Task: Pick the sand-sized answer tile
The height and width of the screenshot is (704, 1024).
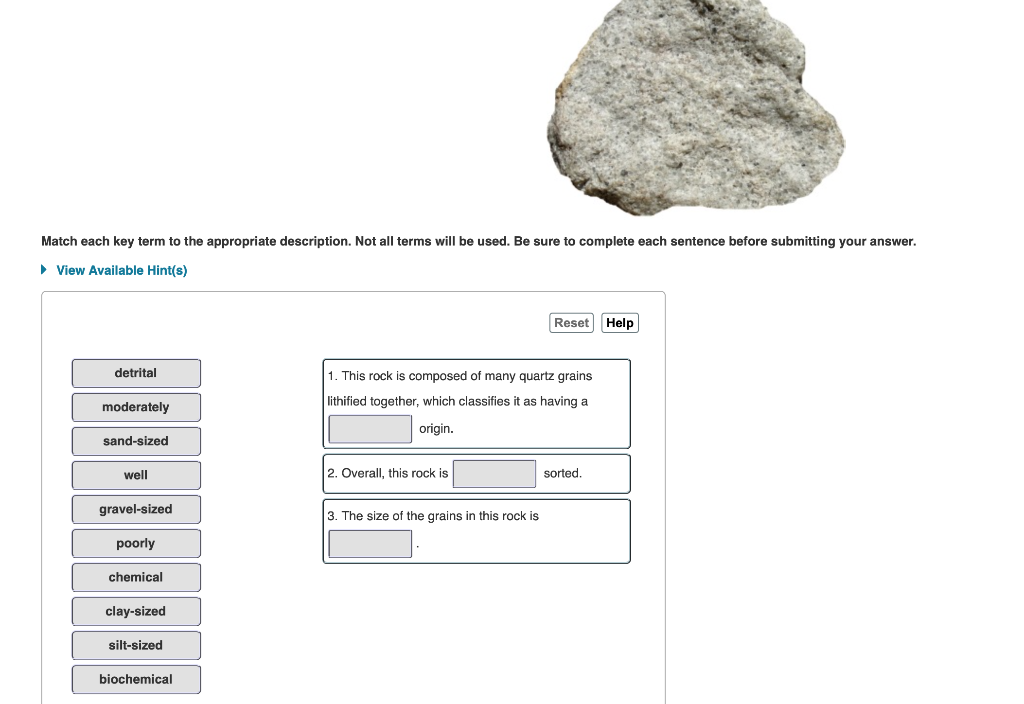Action: (136, 441)
